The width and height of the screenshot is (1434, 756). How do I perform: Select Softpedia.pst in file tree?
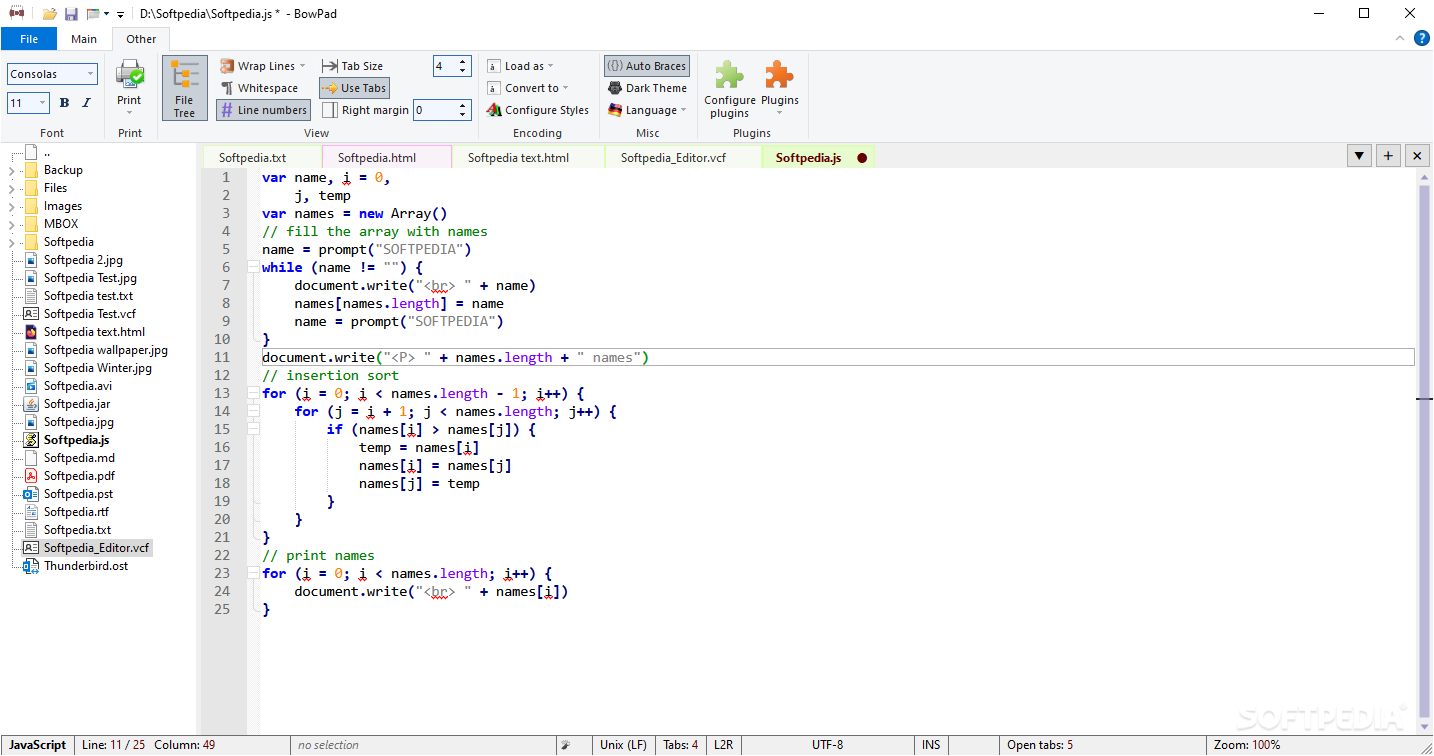pyautogui.click(x=77, y=494)
